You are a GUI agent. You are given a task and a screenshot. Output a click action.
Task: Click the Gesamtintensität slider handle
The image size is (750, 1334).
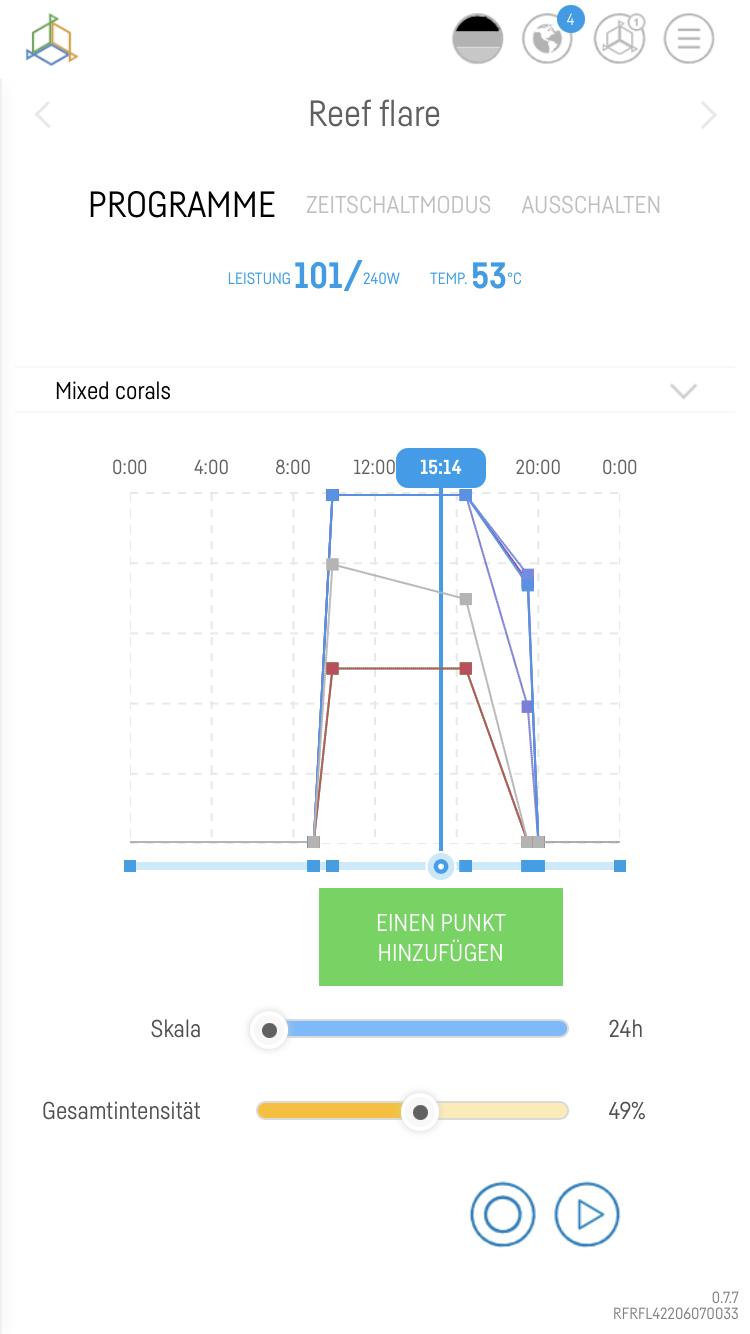pyautogui.click(x=421, y=1111)
